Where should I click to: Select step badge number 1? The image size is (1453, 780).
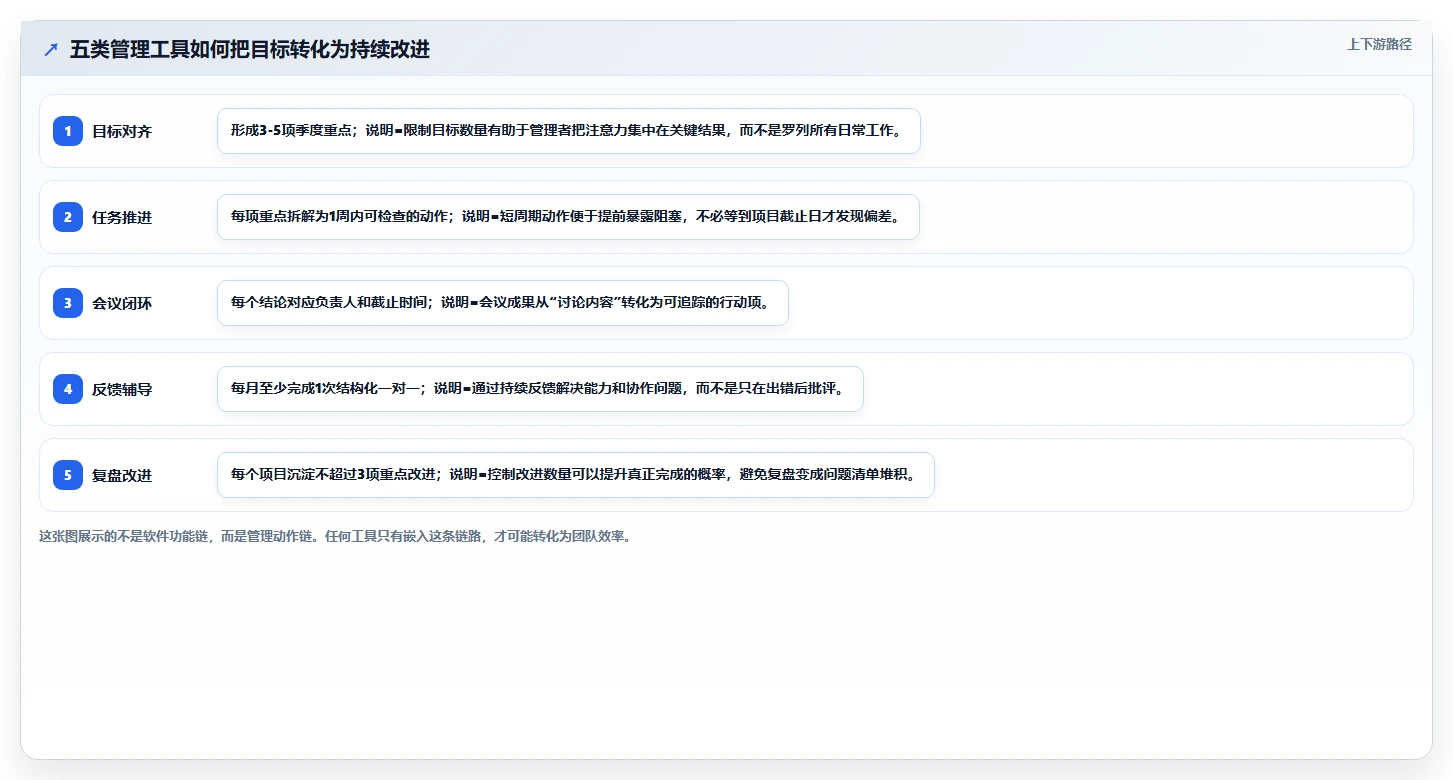point(68,131)
